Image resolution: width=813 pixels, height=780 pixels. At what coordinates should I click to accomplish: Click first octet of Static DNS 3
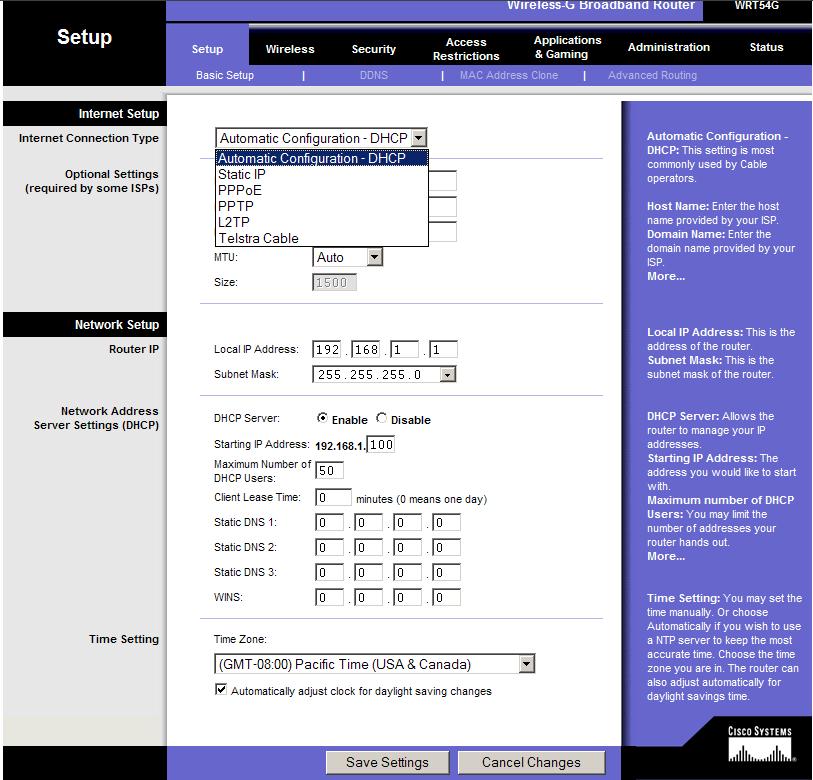(x=329, y=572)
